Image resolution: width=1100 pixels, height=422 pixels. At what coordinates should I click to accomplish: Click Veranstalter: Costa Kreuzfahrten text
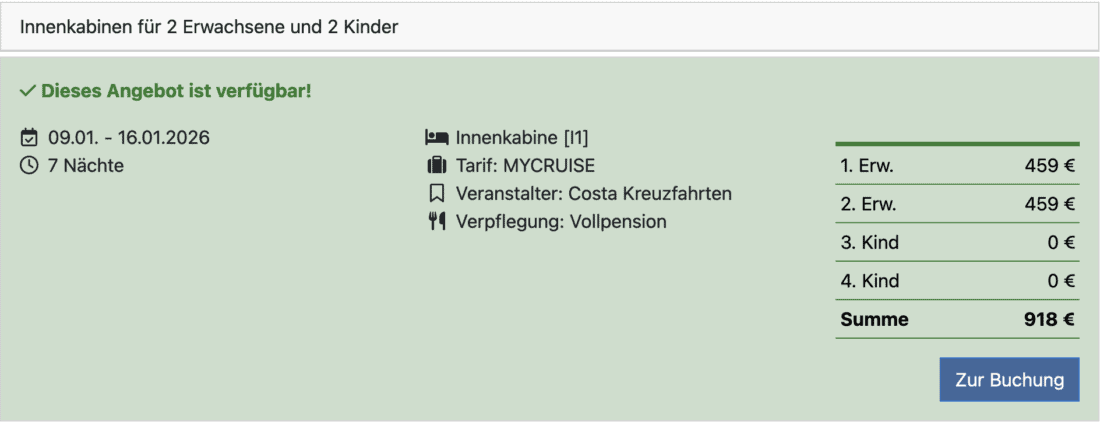point(594,194)
